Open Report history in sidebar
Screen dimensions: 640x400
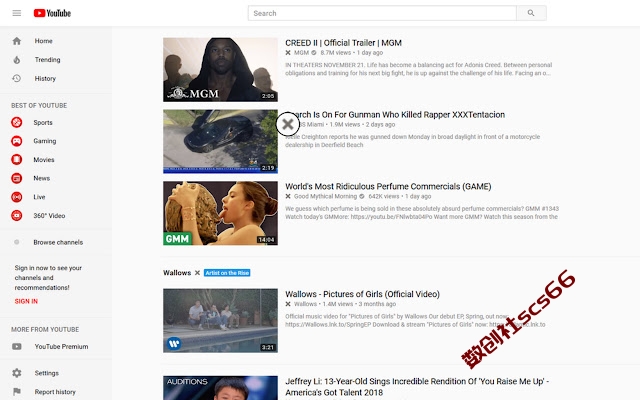tap(55, 392)
